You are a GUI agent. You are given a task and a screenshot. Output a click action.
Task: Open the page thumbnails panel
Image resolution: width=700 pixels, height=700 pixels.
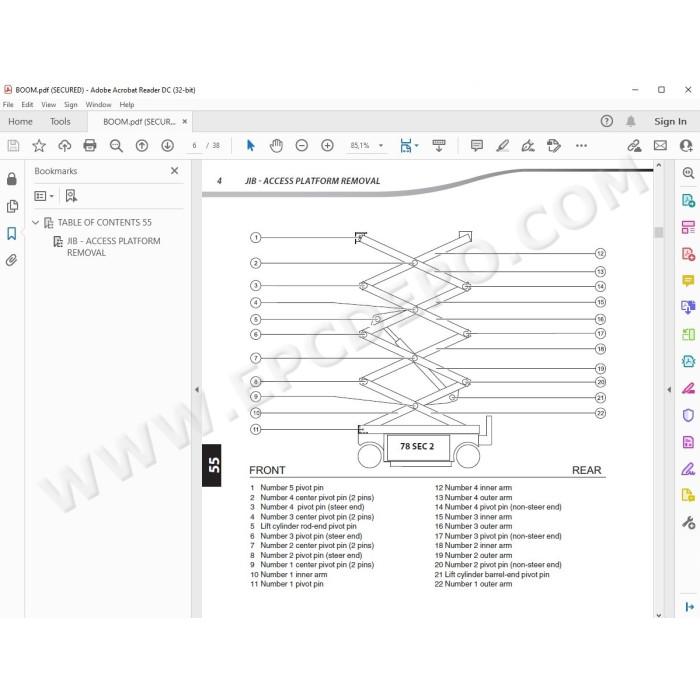point(12,206)
